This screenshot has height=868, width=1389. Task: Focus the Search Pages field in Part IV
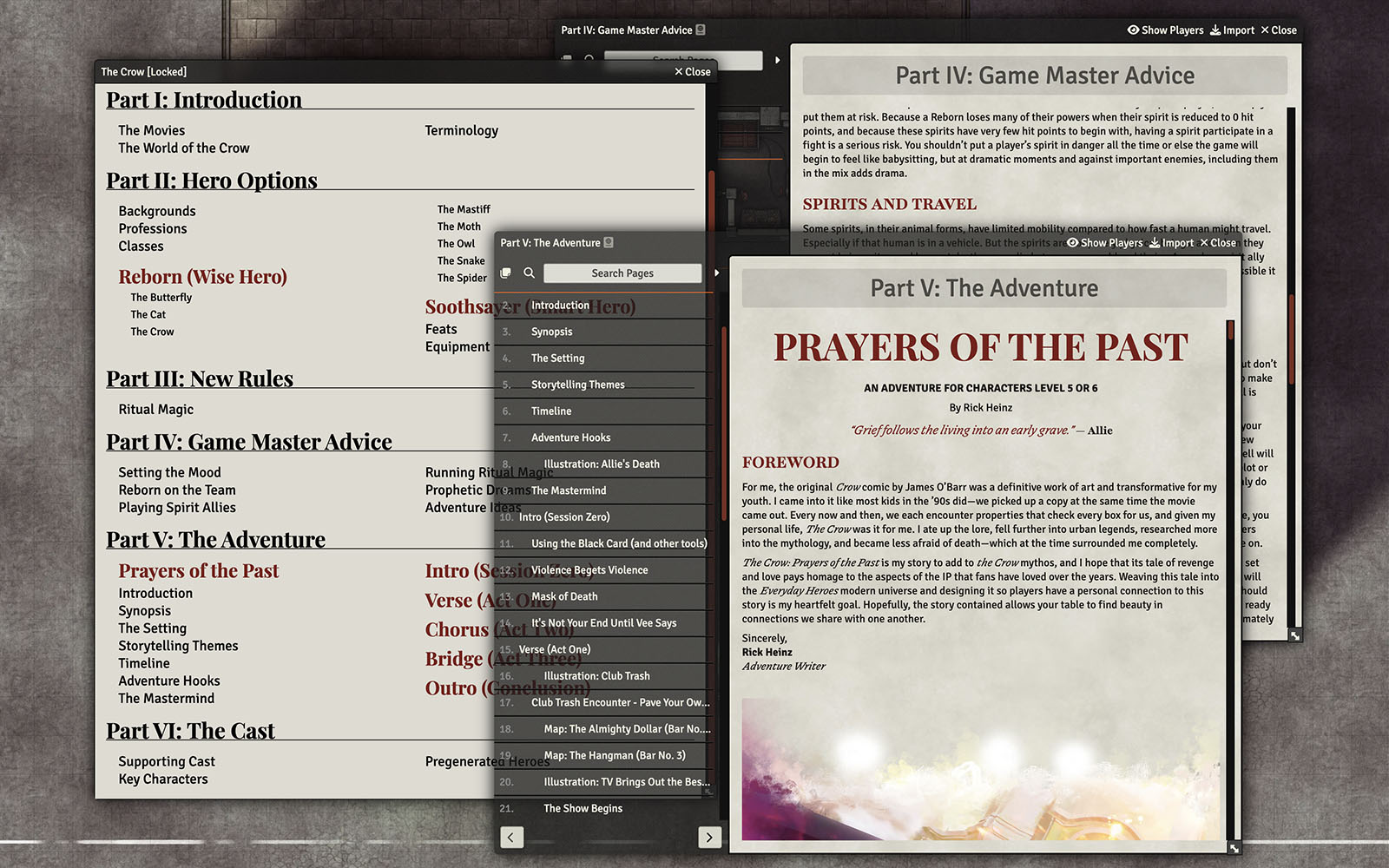pyautogui.click(x=683, y=60)
